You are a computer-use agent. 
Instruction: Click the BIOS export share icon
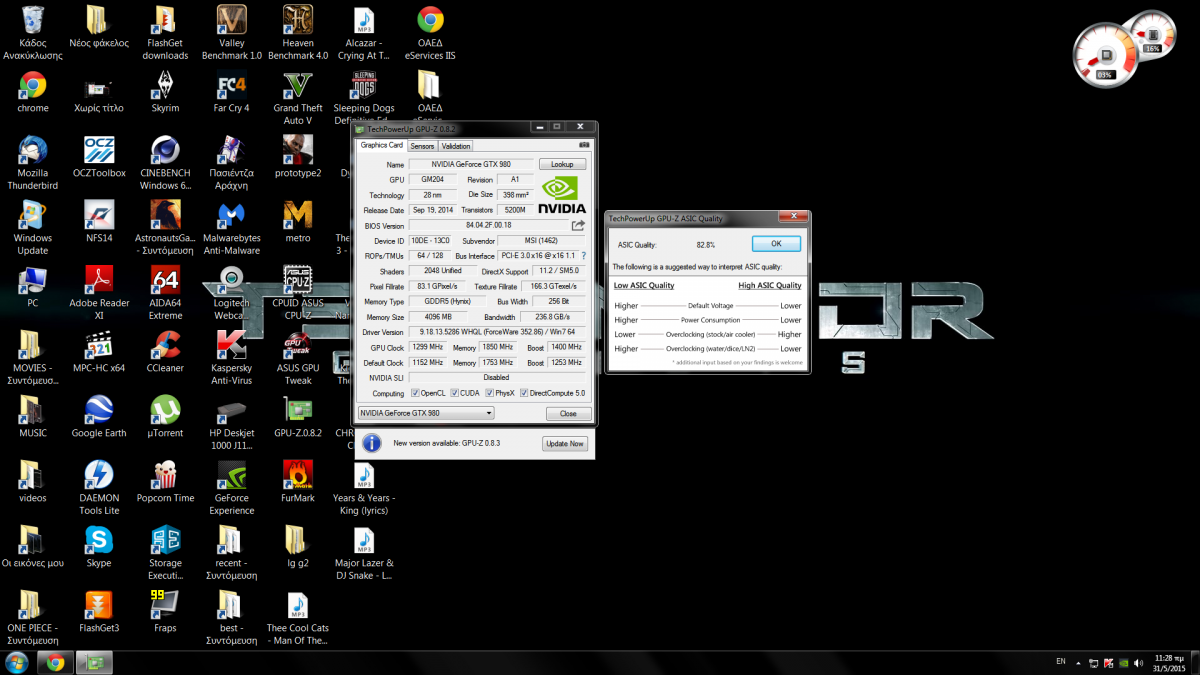(x=578, y=226)
